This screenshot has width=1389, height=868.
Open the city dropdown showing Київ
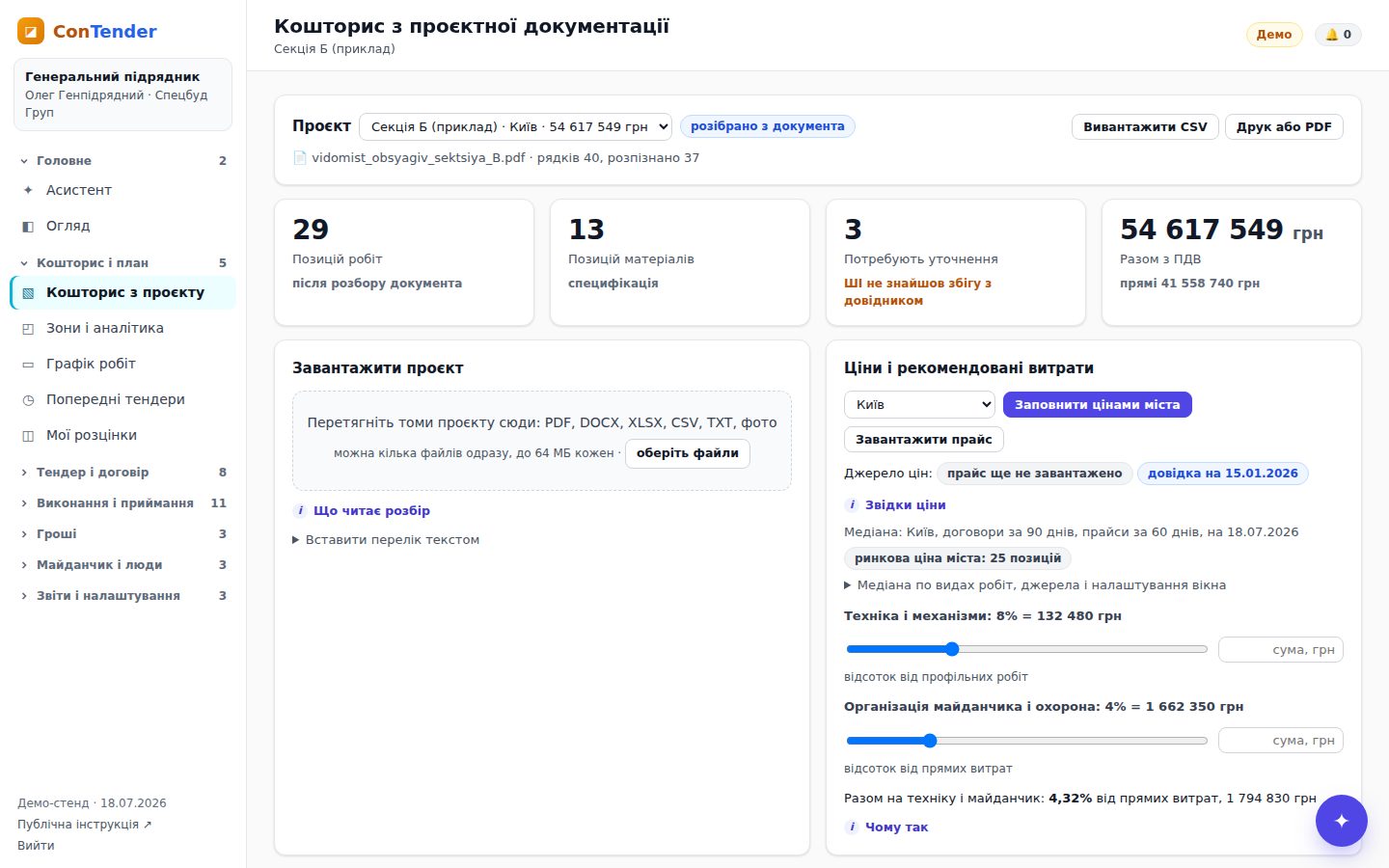pyautogui.click(x=919, y=404)
